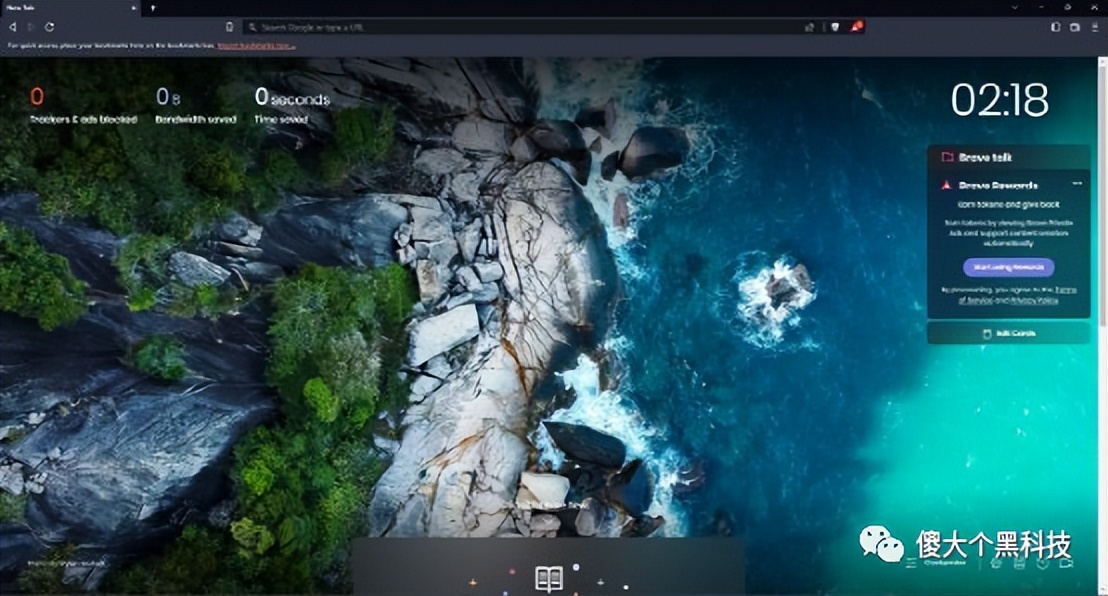Reload the page with the refresh icon

49,27
